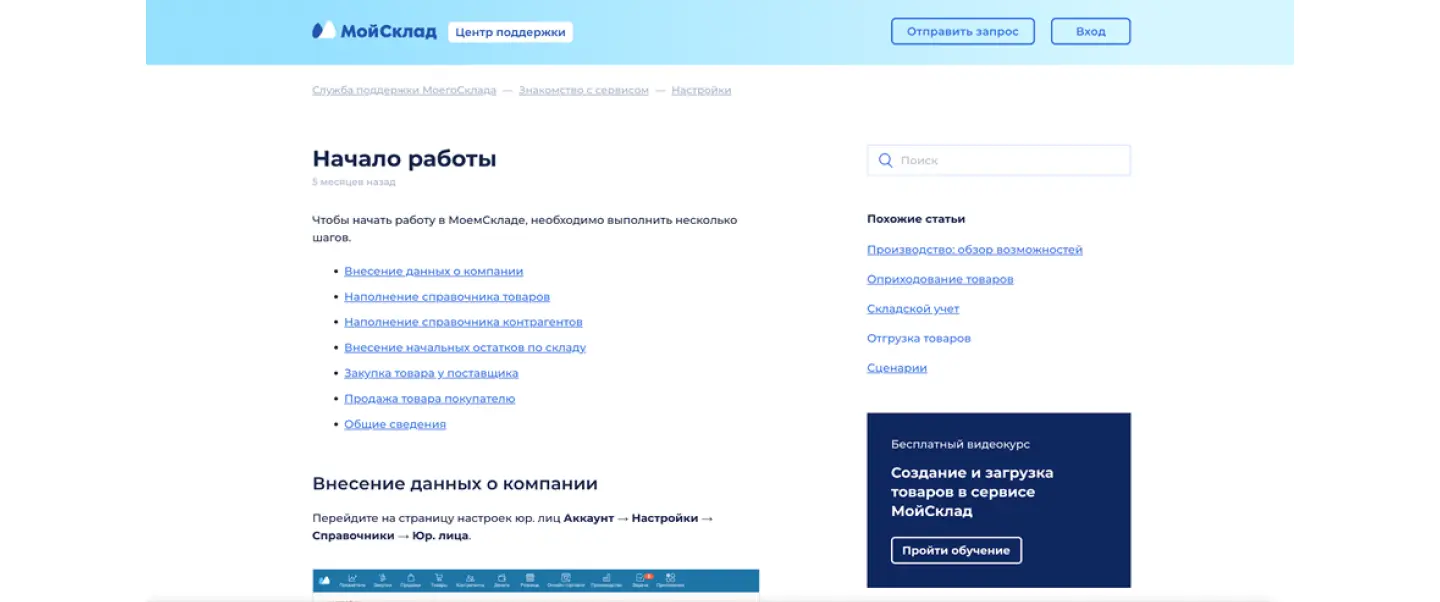This screenshot has height=602, width=1440.
Task: Click the Деньги icon in the embedded toolbar
Action: [501, 580]
